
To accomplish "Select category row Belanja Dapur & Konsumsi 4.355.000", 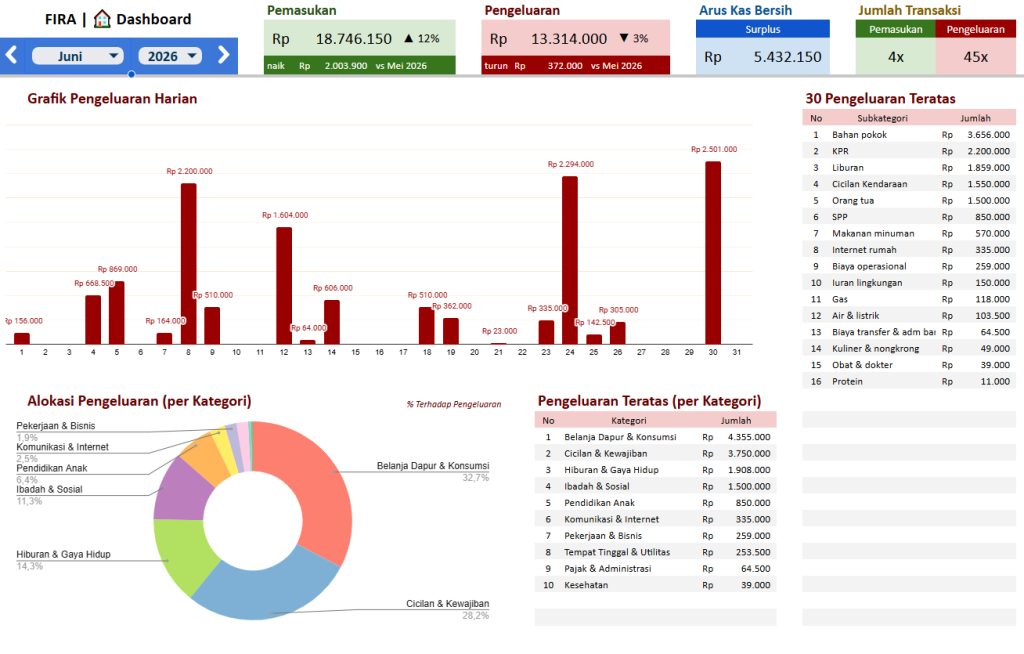I will pyautogui.click(x=656, y=437).
